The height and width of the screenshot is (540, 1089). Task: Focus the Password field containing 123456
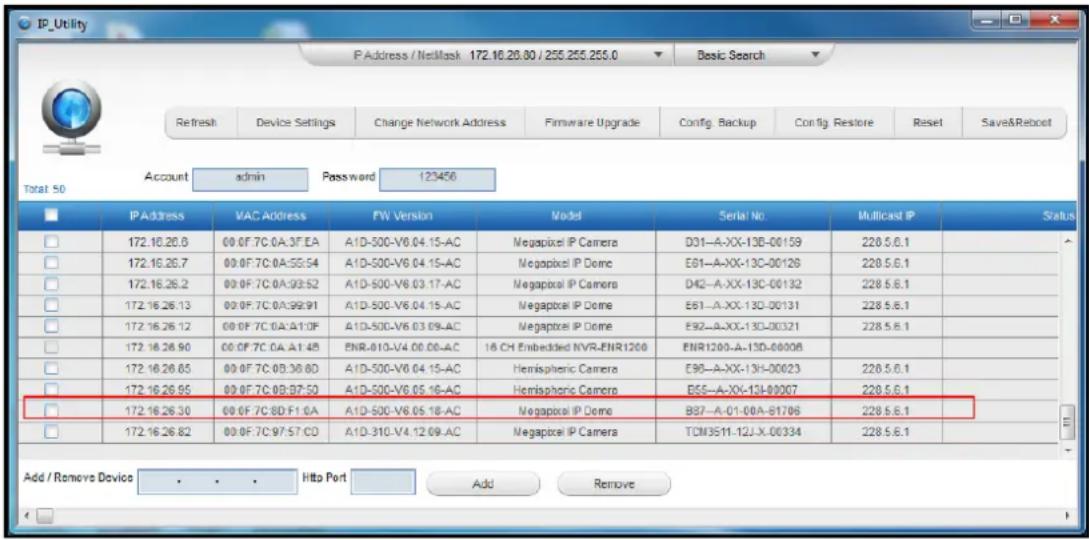coord(438,179)
